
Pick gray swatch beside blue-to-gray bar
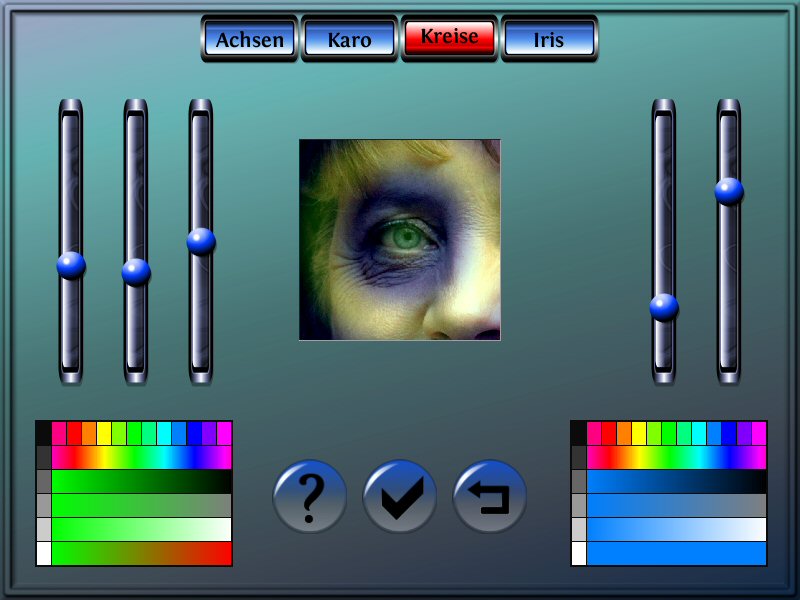579,506
